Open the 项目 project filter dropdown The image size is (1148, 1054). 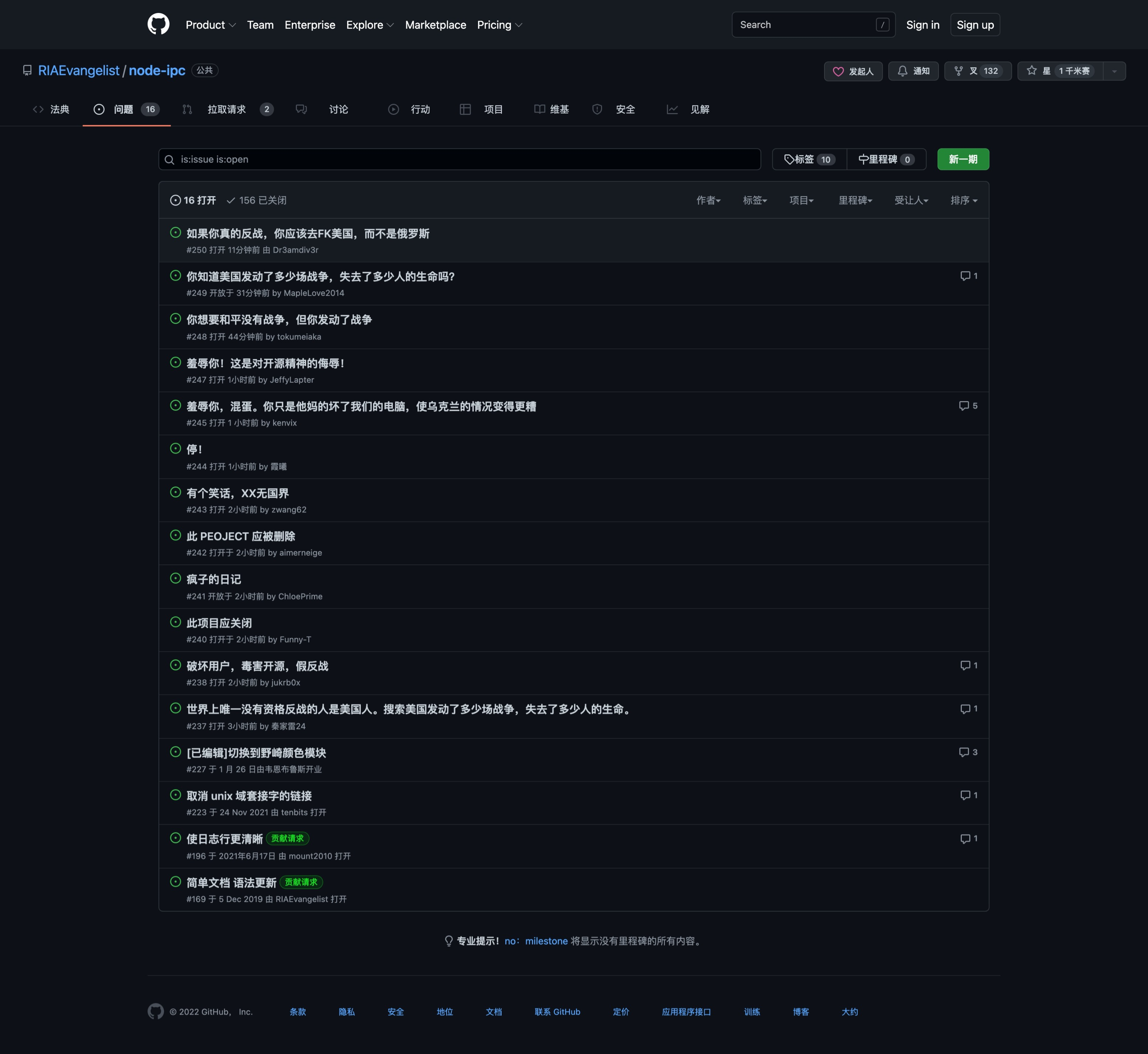pos(801,200)
